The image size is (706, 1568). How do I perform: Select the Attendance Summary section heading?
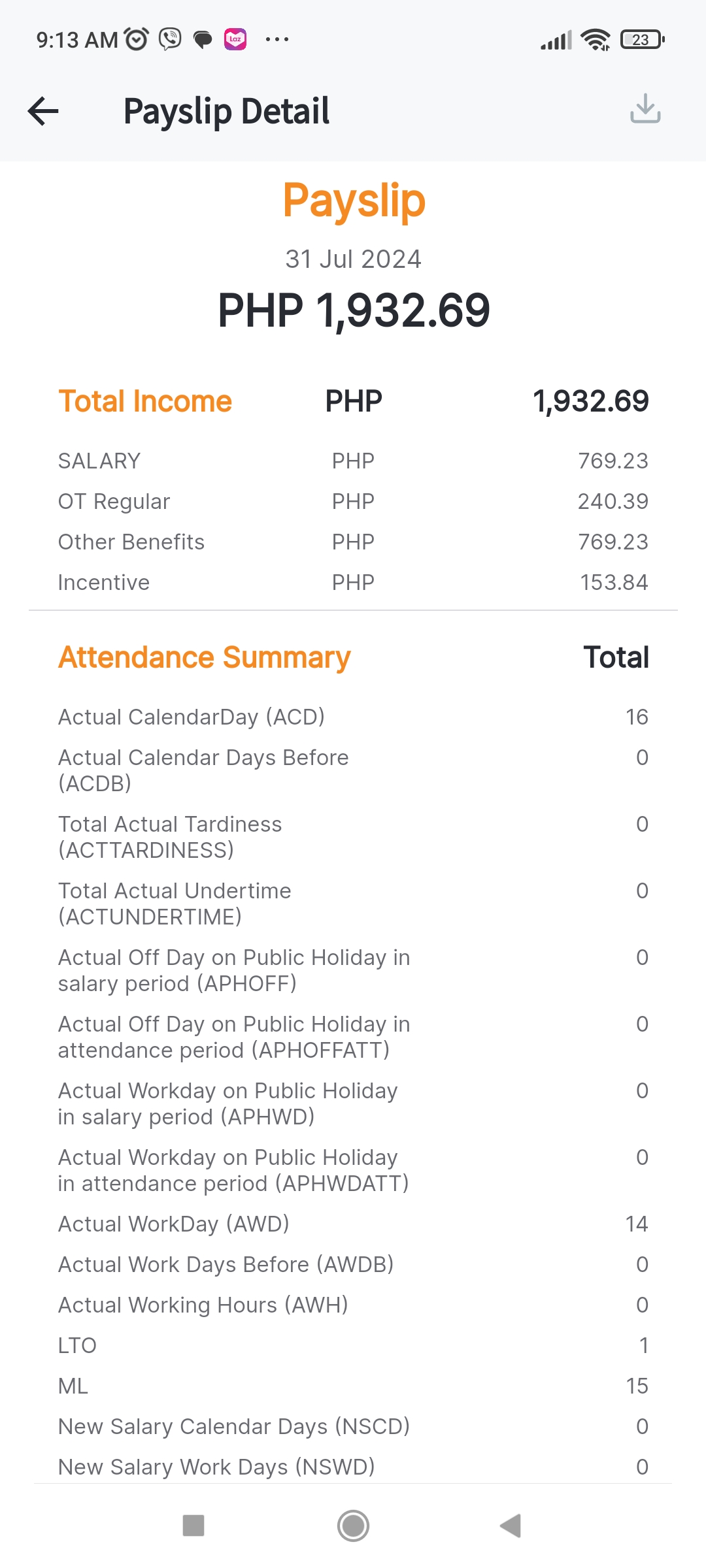[x=205, y=657]
